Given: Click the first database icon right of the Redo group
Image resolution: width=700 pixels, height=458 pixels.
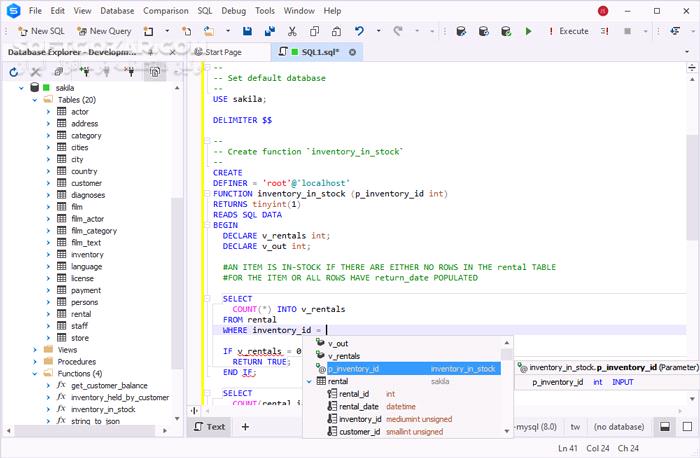Looking at the screenshot, I should point(461,31).
